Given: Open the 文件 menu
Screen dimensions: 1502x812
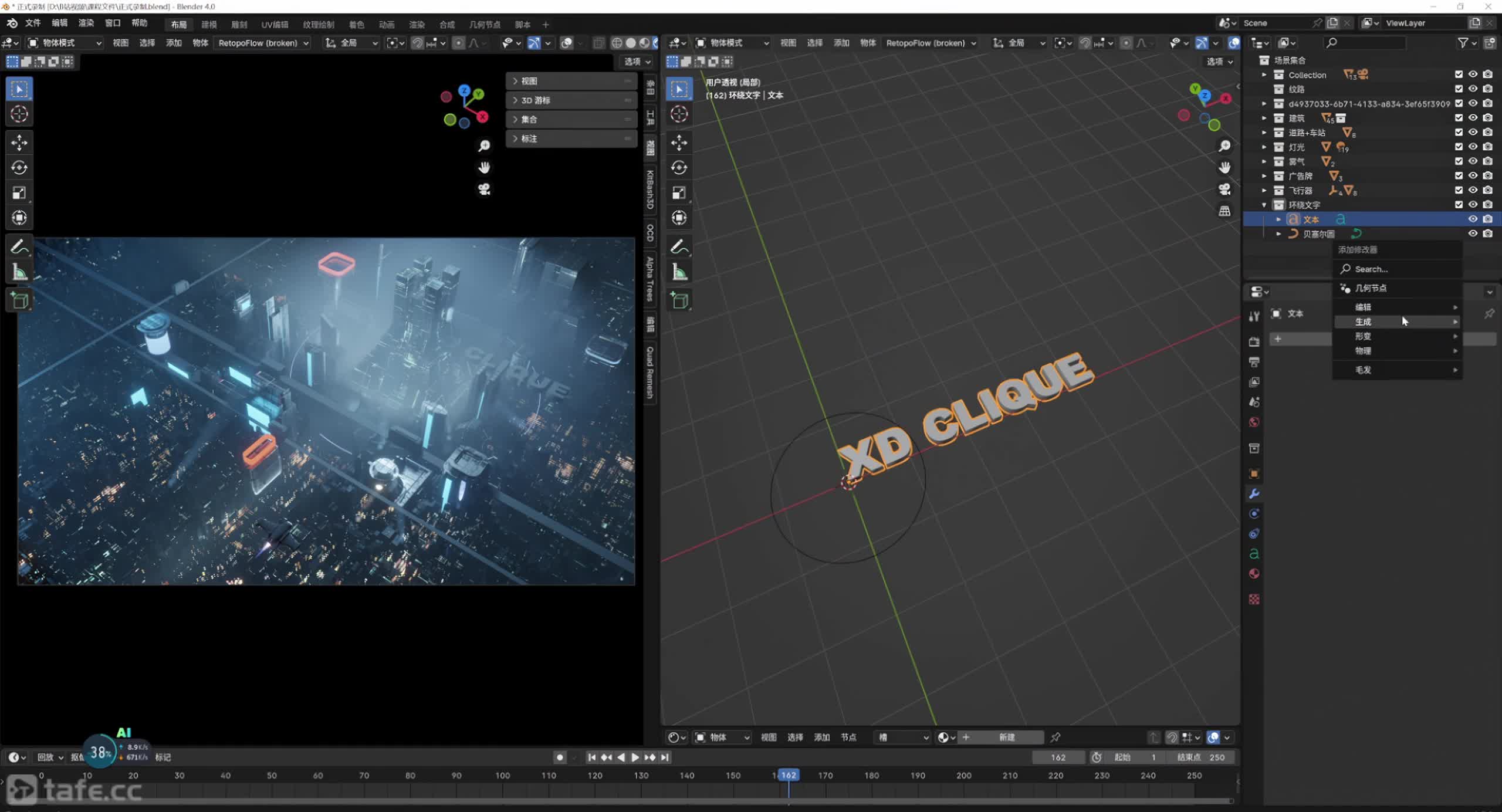Looking at the screenshot, I should point(33,23).
